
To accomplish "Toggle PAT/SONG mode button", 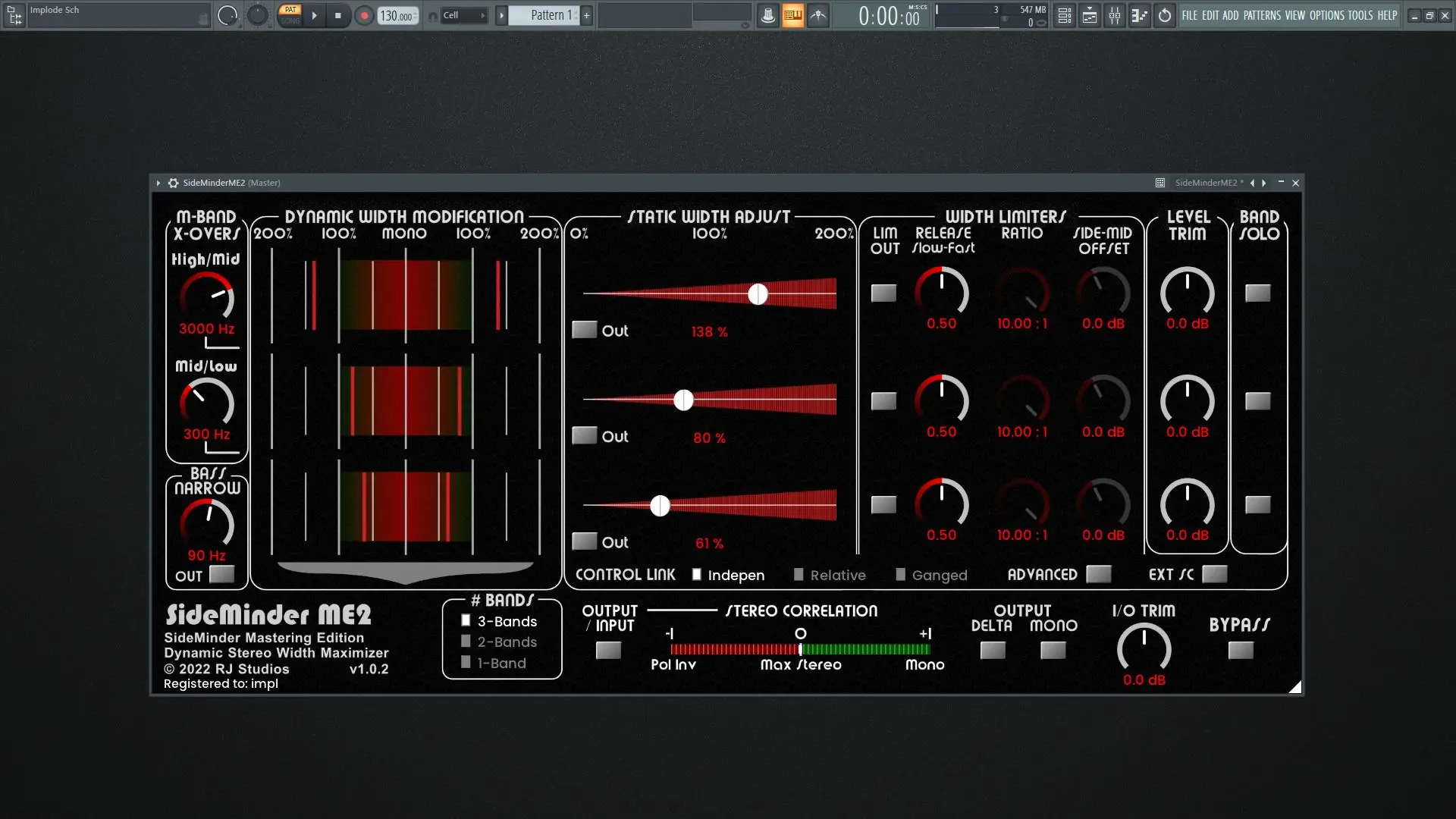I will click(x=290, y=15).
